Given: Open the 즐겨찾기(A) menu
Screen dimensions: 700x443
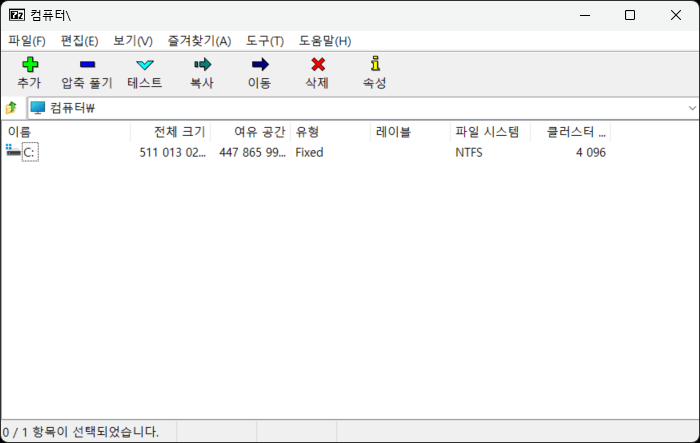Looking at the screenshot, I should tap(199, 41).
